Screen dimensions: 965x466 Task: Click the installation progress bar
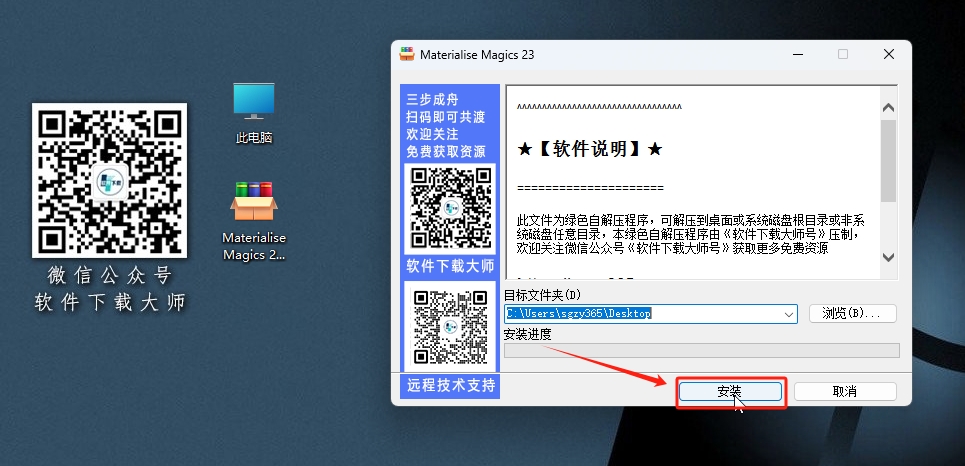point(702,350)
